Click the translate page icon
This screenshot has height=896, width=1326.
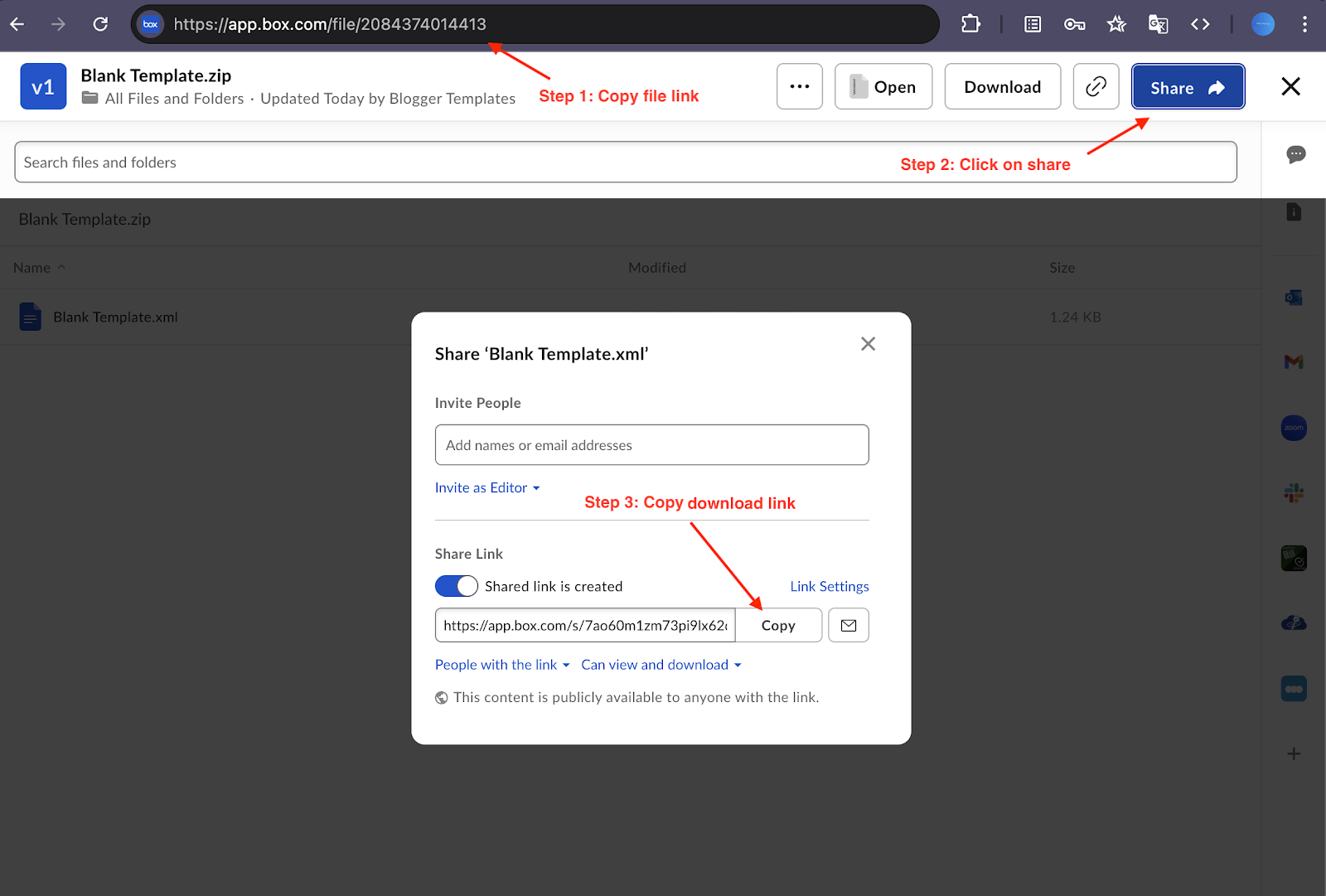pos(1159,24)
